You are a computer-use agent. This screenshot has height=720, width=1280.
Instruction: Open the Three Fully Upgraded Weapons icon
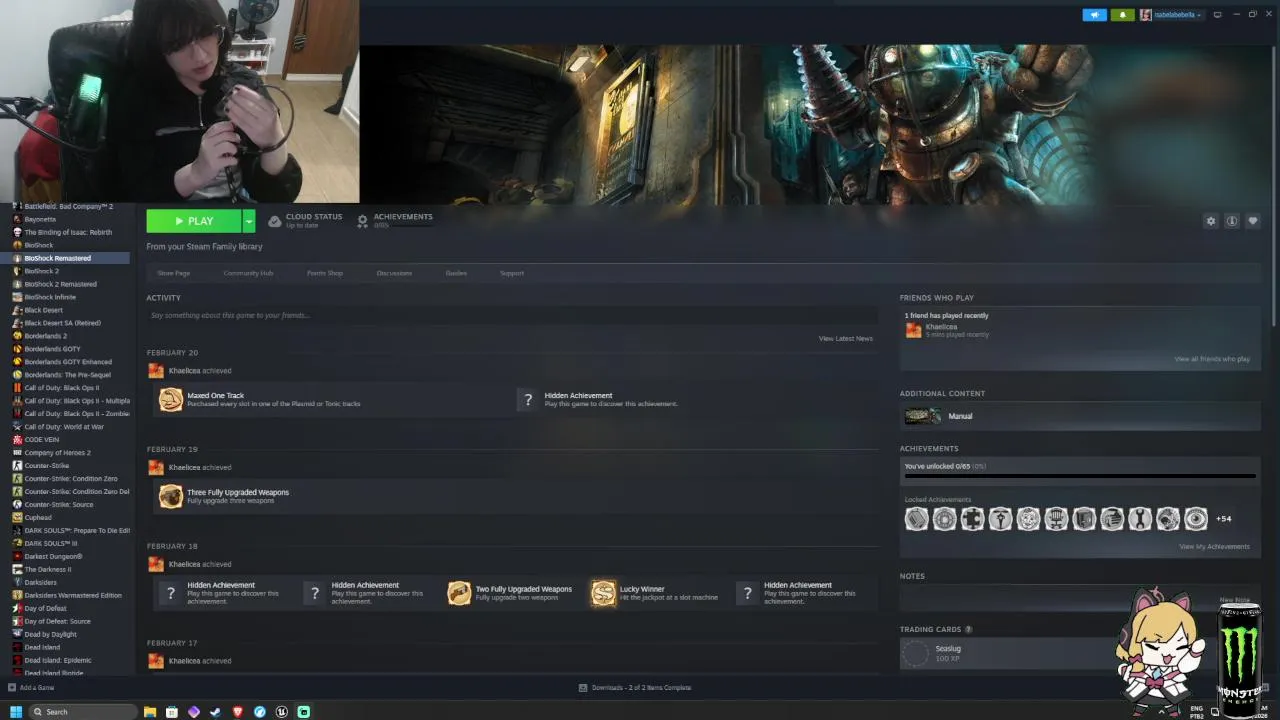click(x=171, y=496)
